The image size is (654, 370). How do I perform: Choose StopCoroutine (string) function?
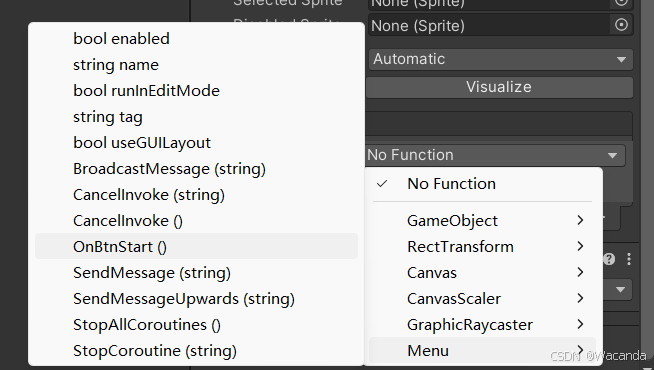coord(196,351)
